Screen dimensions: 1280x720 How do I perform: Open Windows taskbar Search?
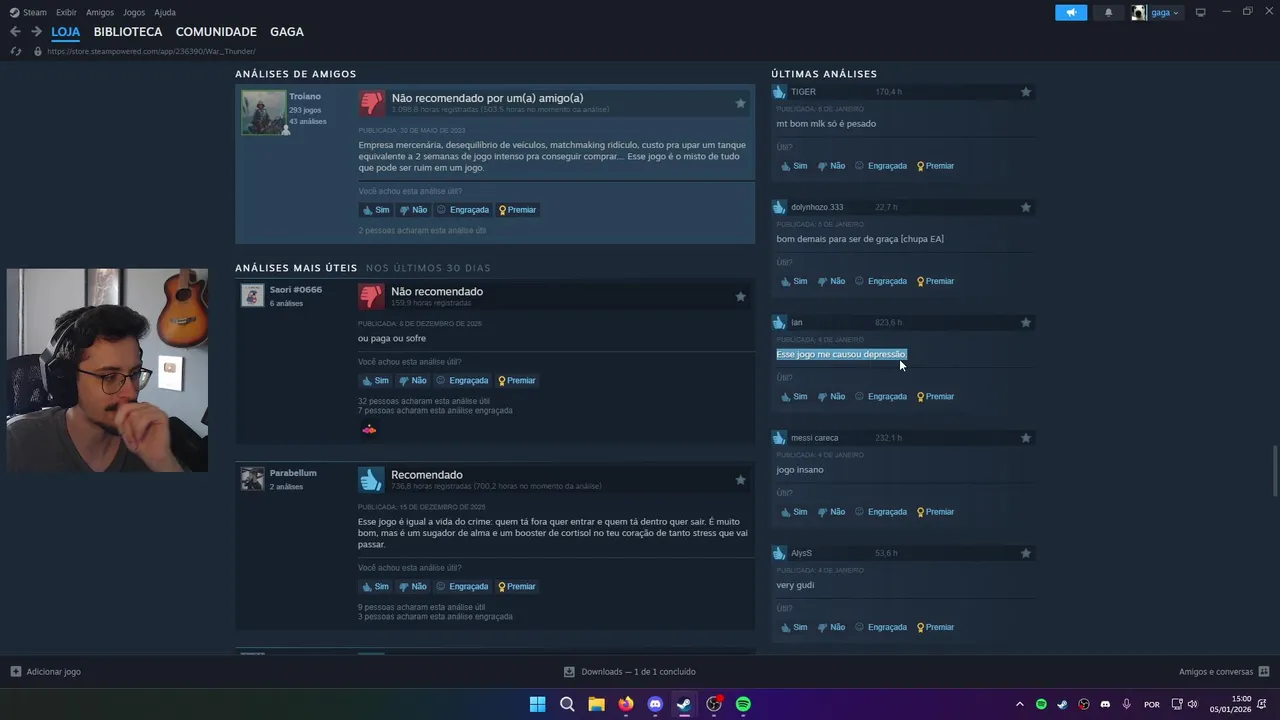(x=567, y=704)
